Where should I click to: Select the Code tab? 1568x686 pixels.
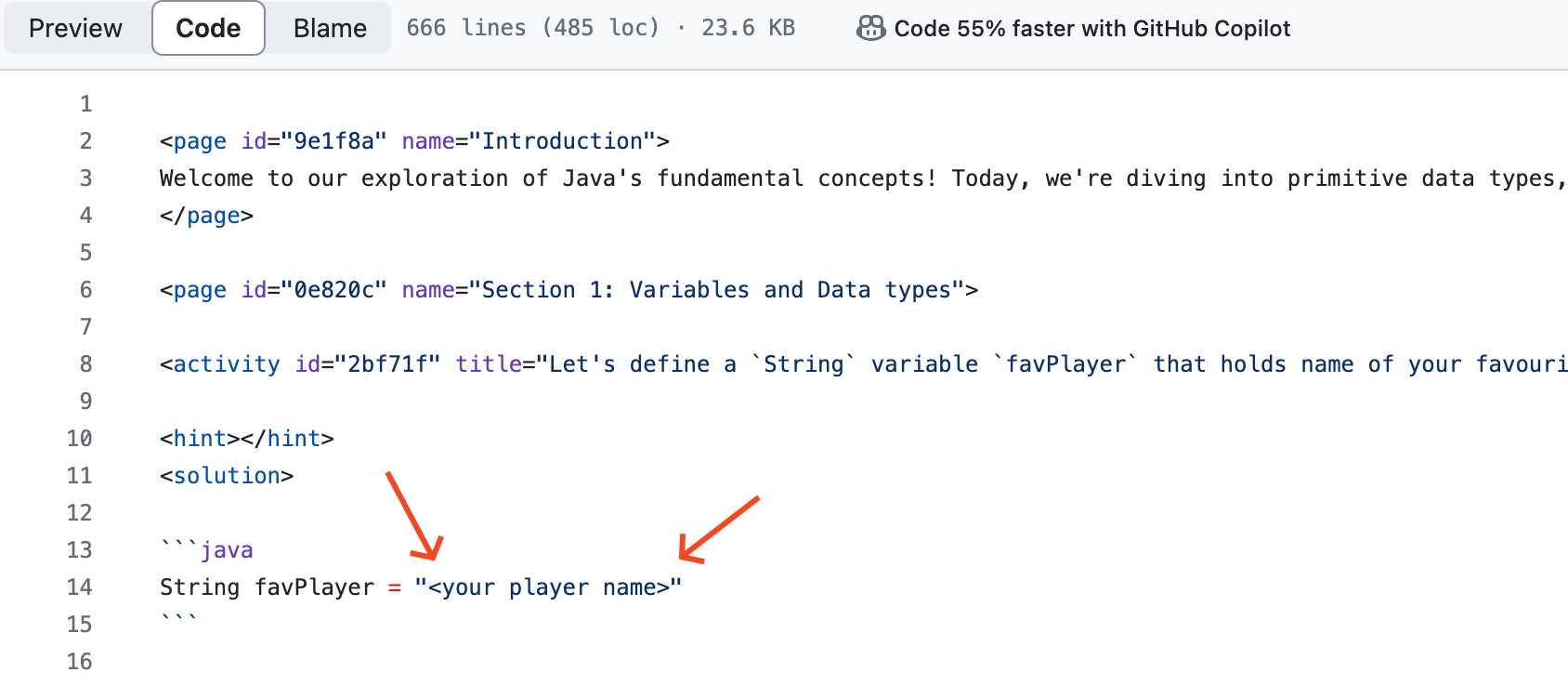(208, 28)
